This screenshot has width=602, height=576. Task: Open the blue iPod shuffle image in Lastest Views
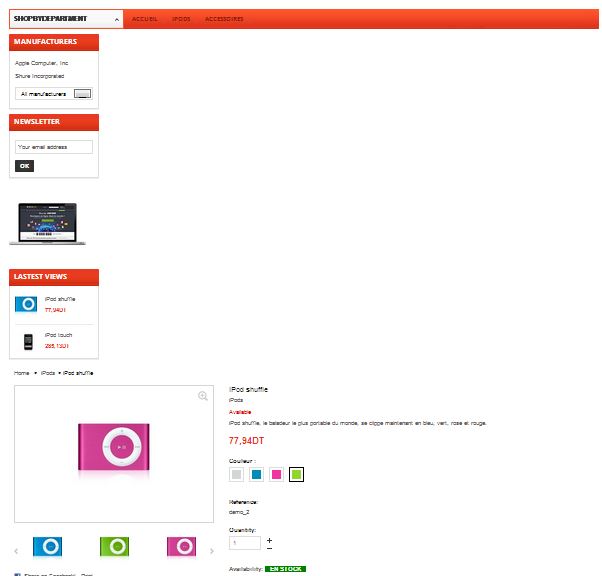point(26,304)
